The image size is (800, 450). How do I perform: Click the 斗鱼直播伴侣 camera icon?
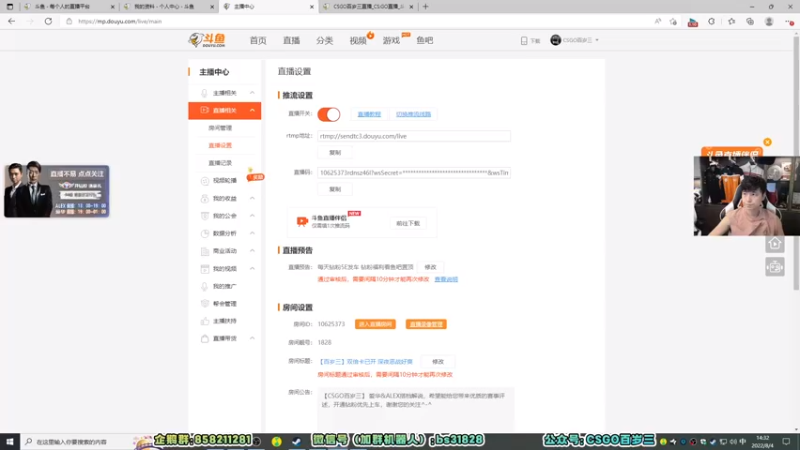(302, 221)
